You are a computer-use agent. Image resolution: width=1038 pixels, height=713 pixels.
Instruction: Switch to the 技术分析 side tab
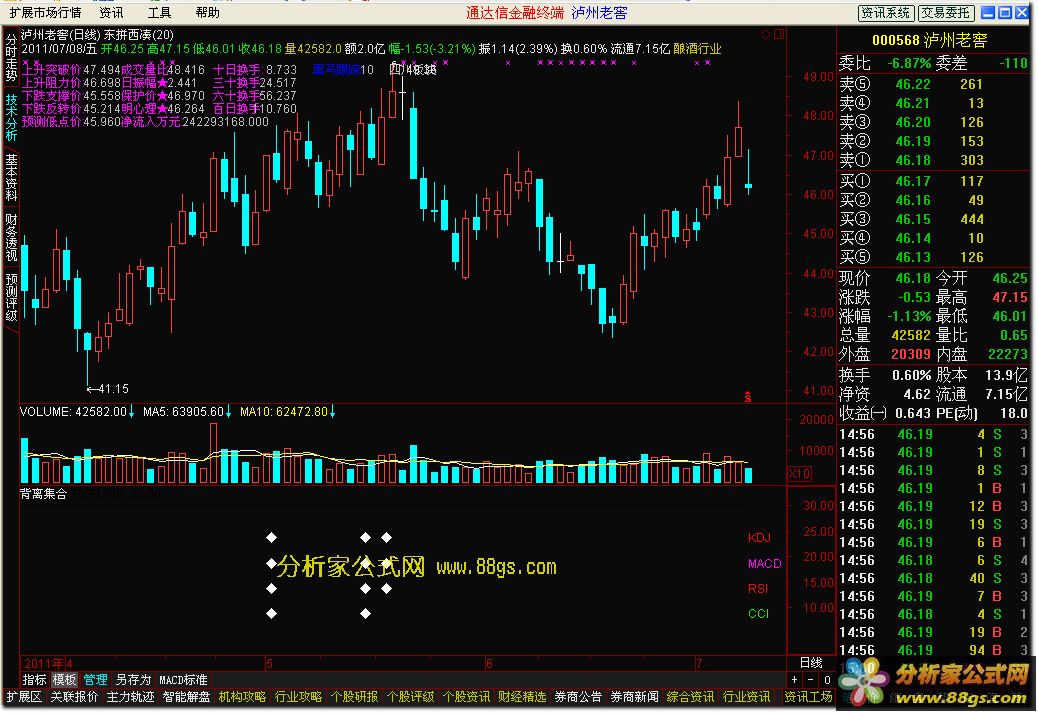tap(11, 117)
